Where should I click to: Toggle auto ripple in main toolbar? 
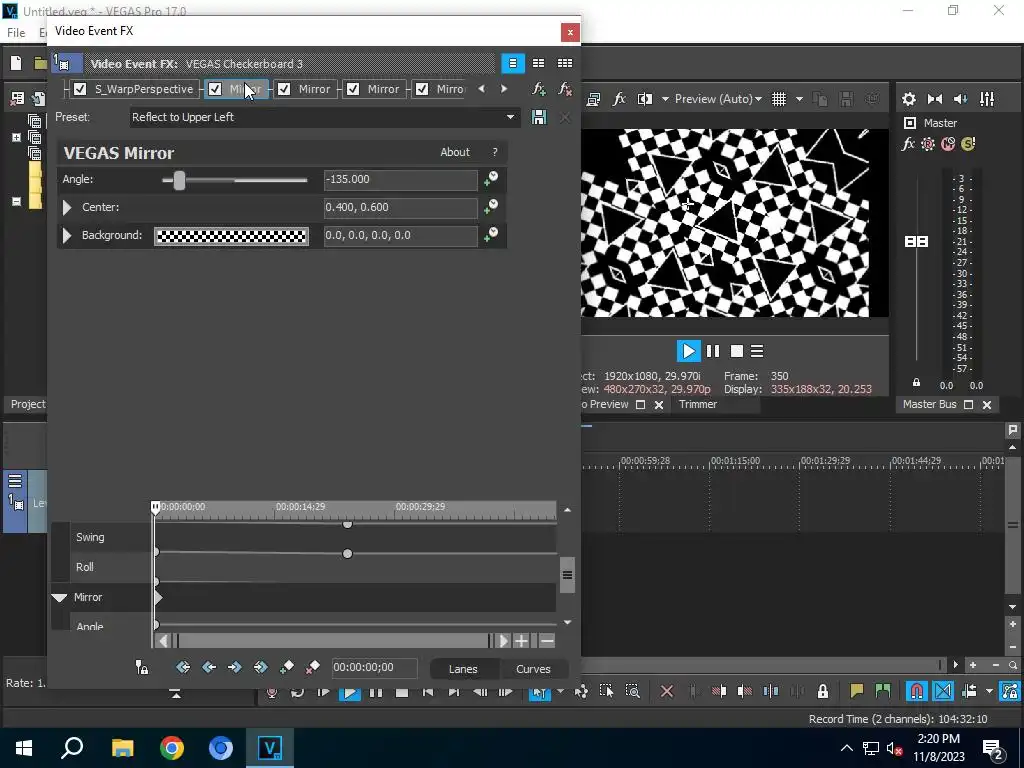(x=969, y=692)
